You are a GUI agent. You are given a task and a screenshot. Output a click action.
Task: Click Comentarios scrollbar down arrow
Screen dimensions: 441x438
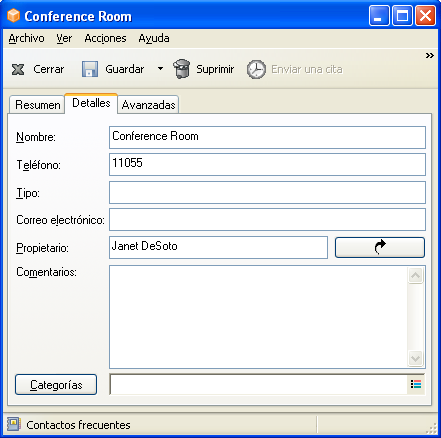point(416,359)
